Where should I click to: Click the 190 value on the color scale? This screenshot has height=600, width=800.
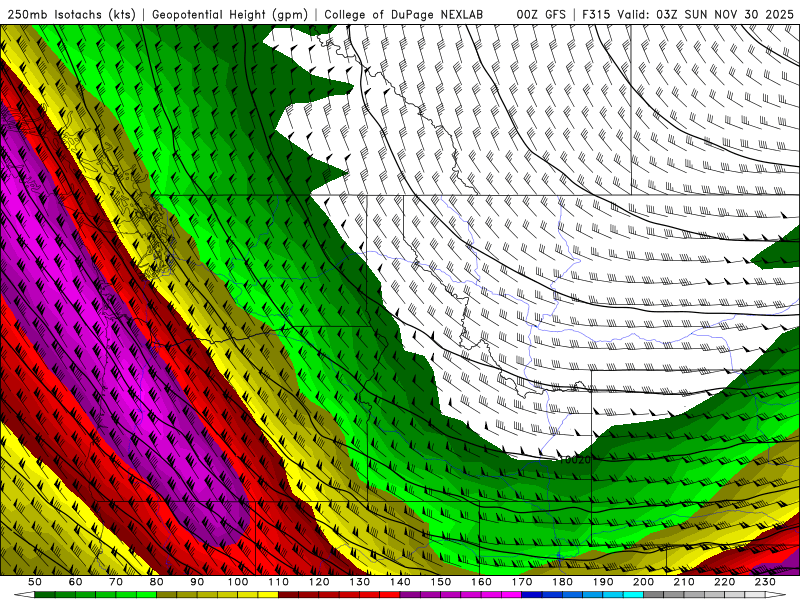(x=603, y=582)
